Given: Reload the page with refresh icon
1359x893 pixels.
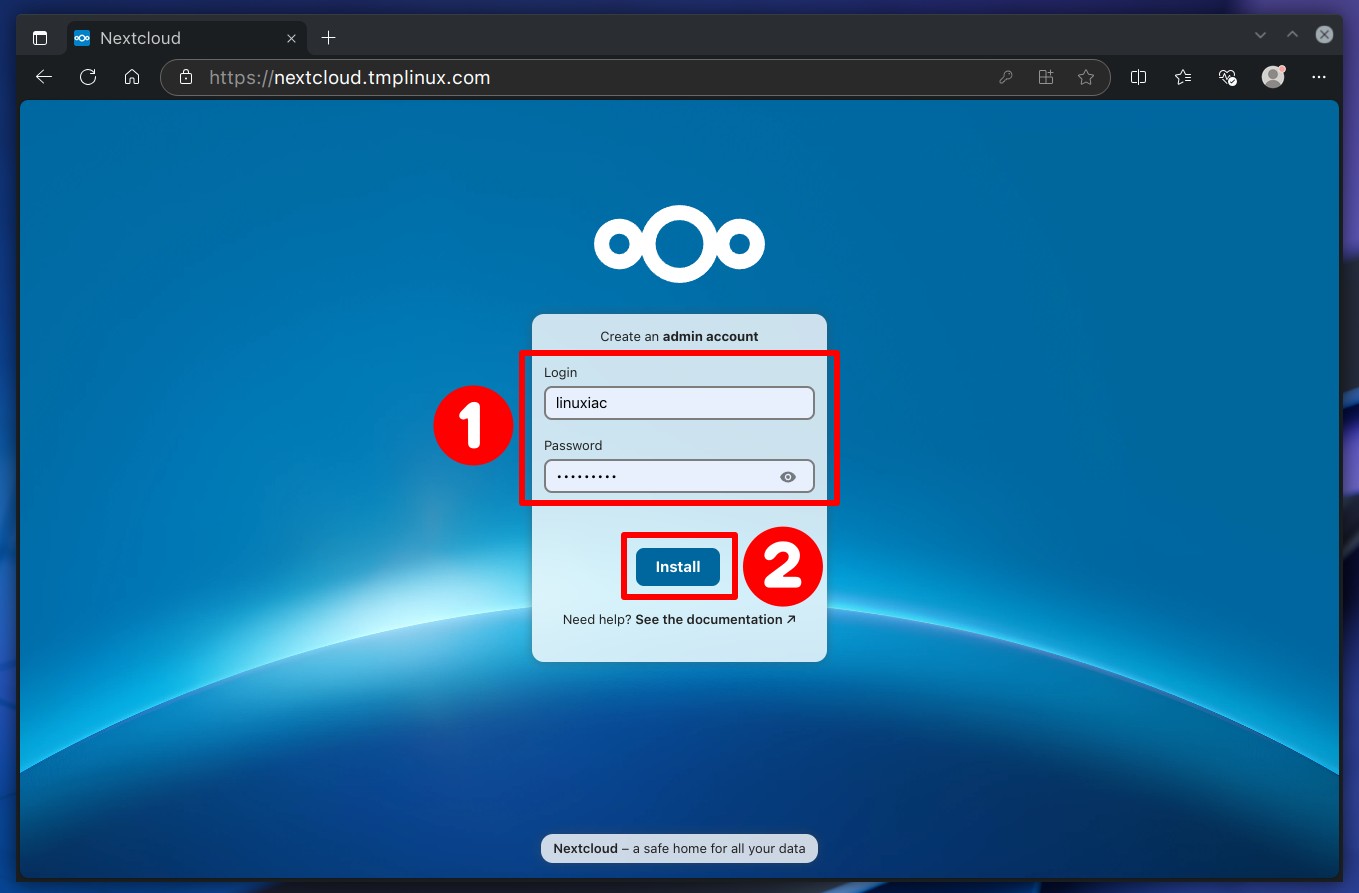Looking at the screenshot, I should 88,77.
